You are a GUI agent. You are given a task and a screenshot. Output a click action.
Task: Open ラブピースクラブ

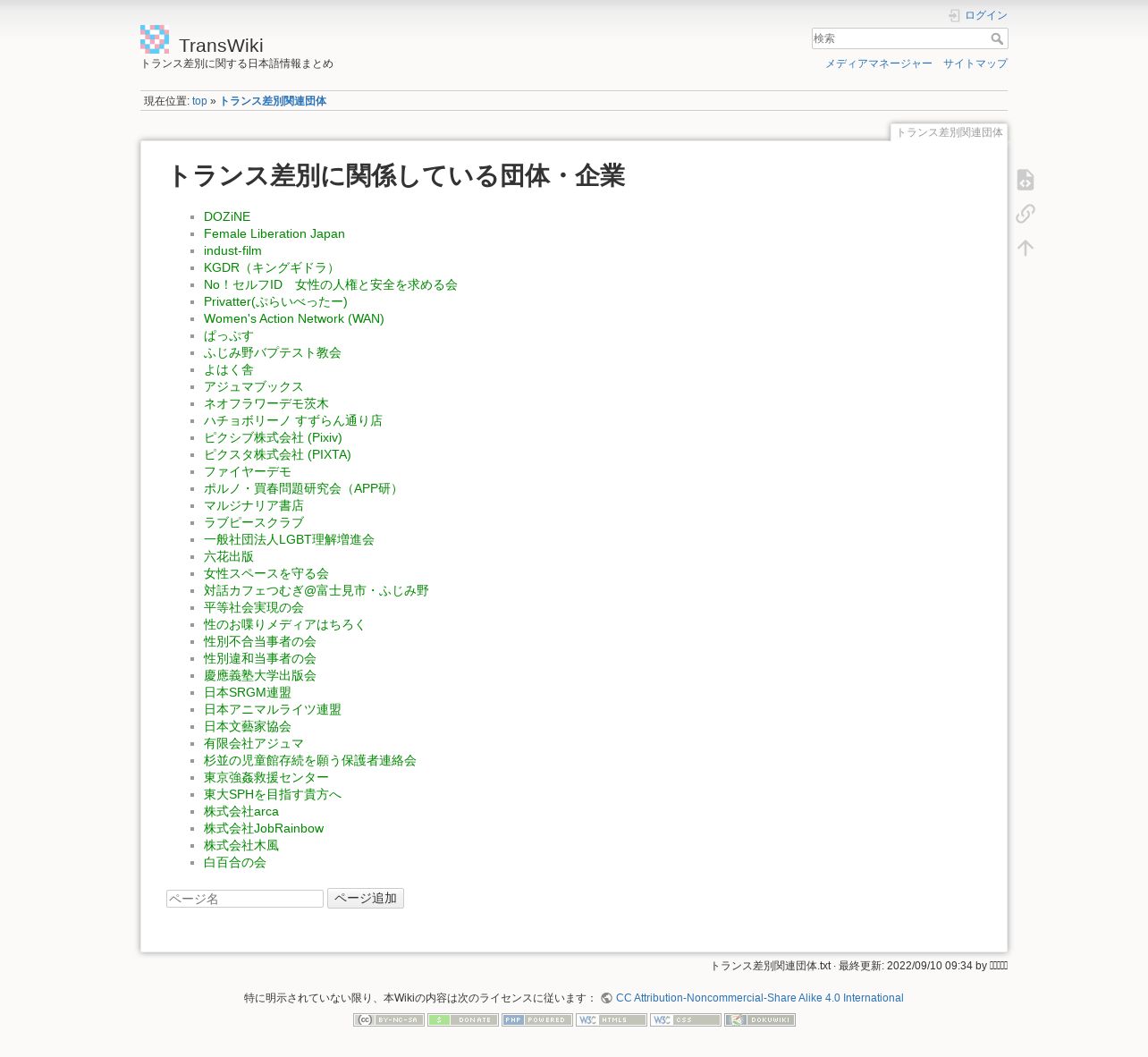coord(254,522)
